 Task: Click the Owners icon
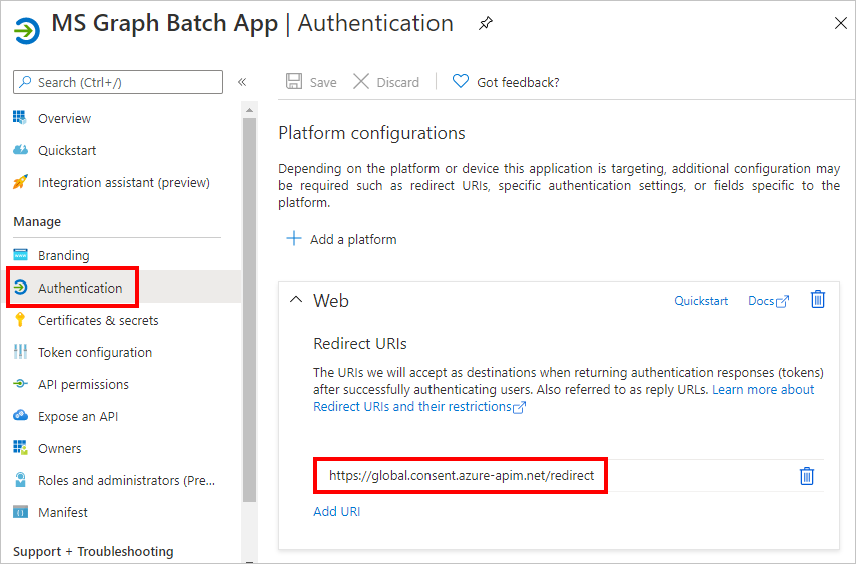[20, 448]
